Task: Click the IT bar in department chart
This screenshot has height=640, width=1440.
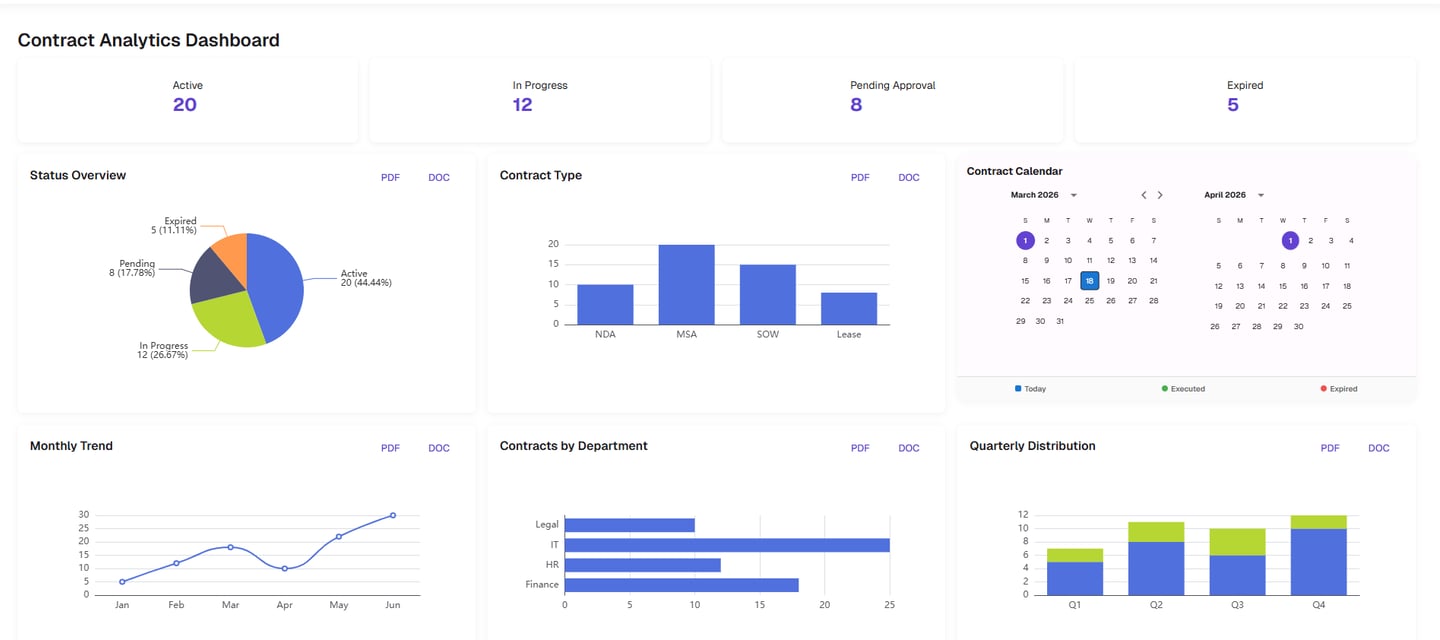Action: point(727,545)
